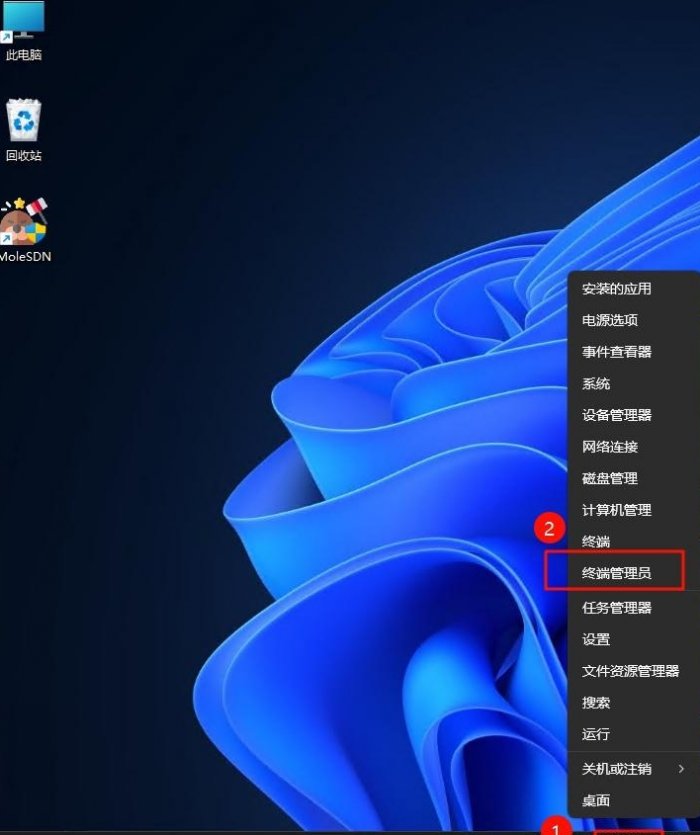Select 计算机管理 menu item
700x835 pixels.
(616, 510)
